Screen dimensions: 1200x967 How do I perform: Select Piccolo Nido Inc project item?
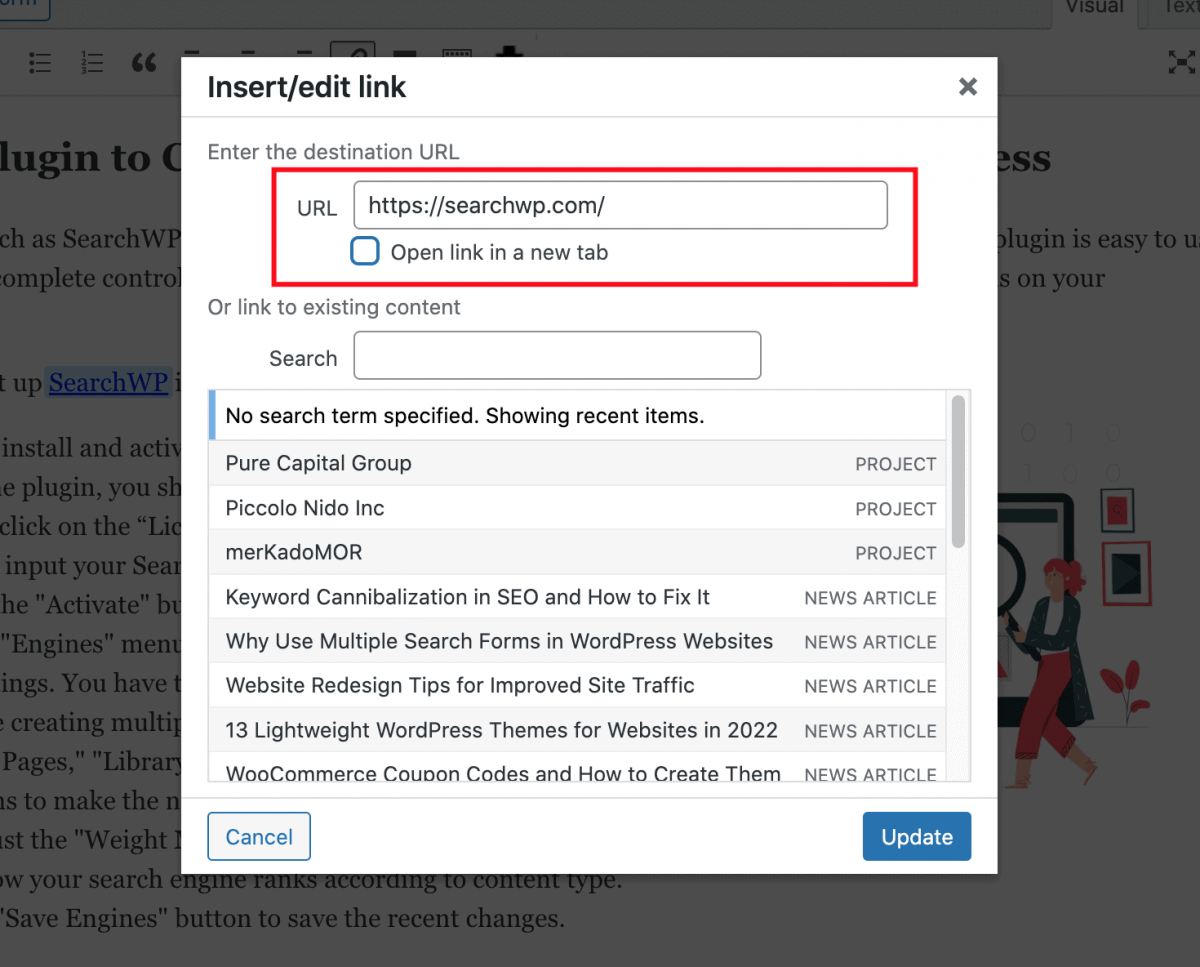click(577, 508)
